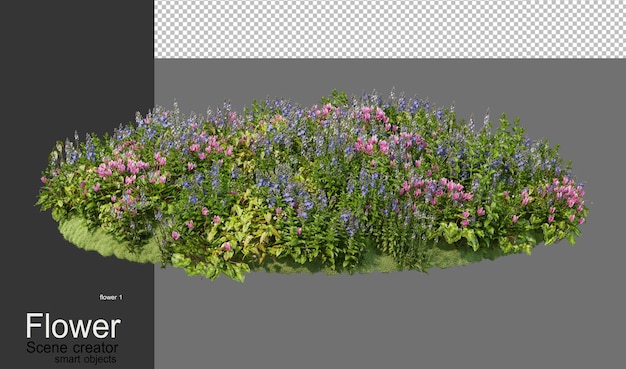The image size is (626, 369).
Task: Click the 'Scene creator' subtitle text
Action: pos(72,347)
